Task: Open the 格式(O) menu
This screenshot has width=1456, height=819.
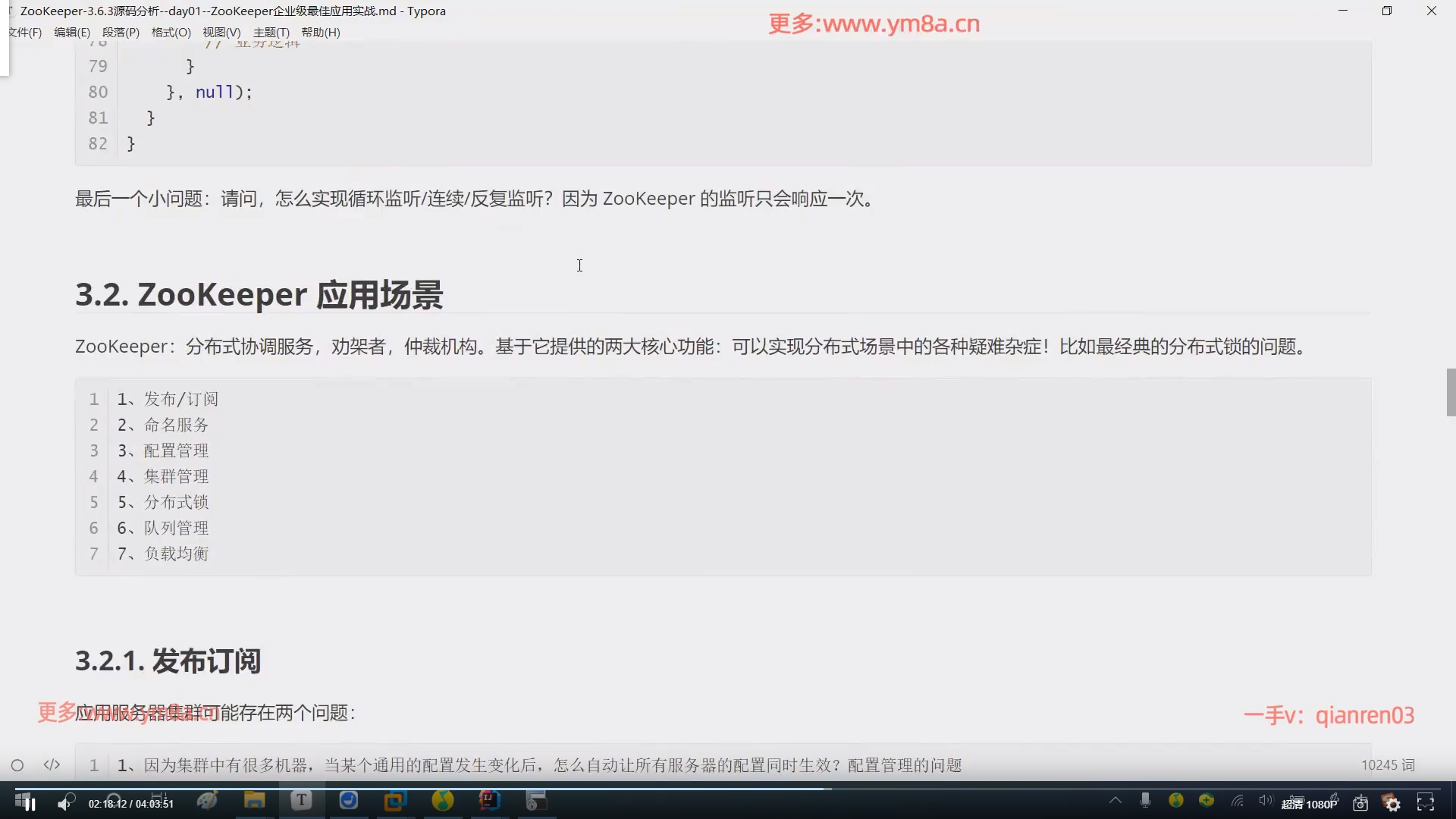Action: coord(171,33)
